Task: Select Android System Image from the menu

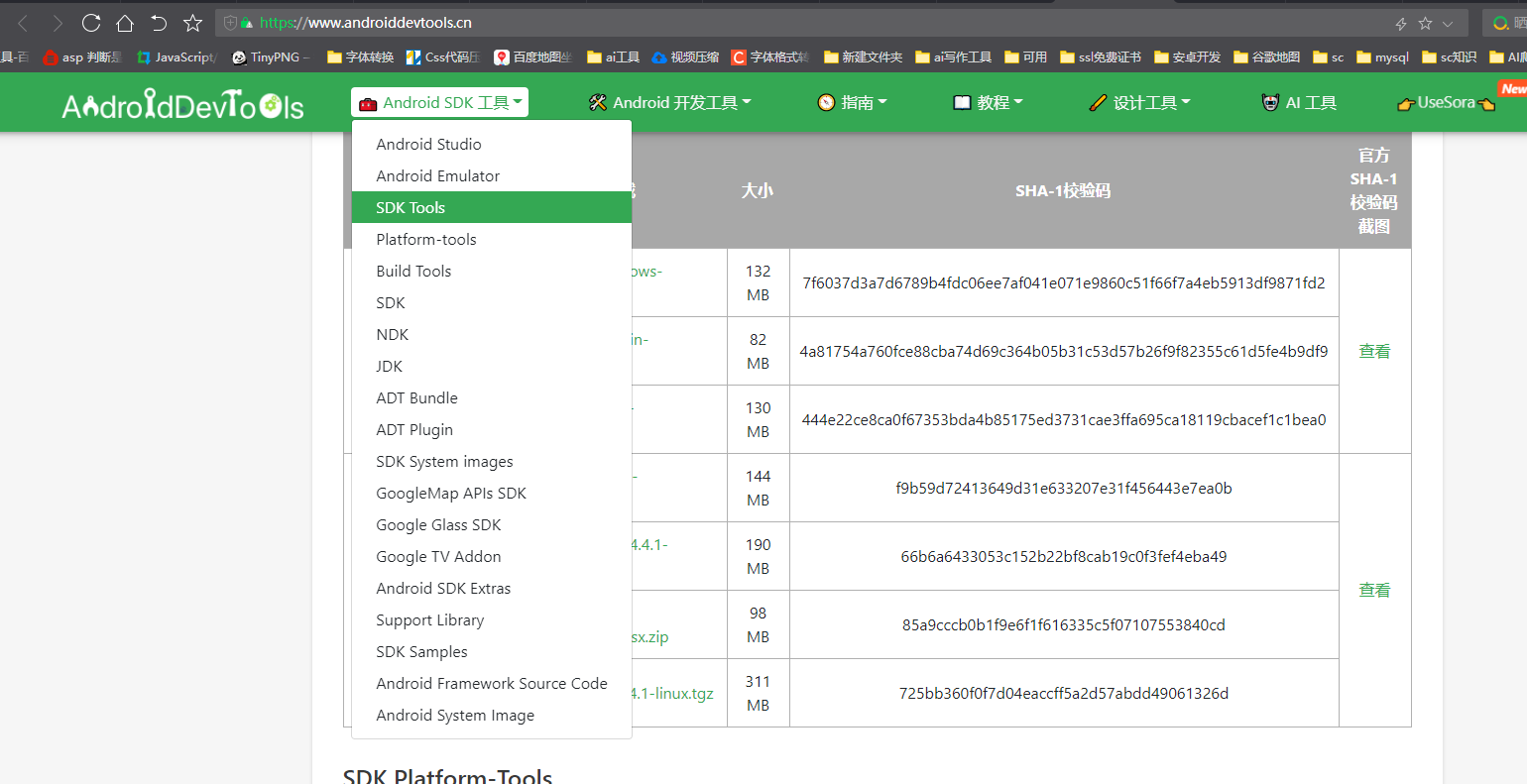Action: [x=492, y=715]
